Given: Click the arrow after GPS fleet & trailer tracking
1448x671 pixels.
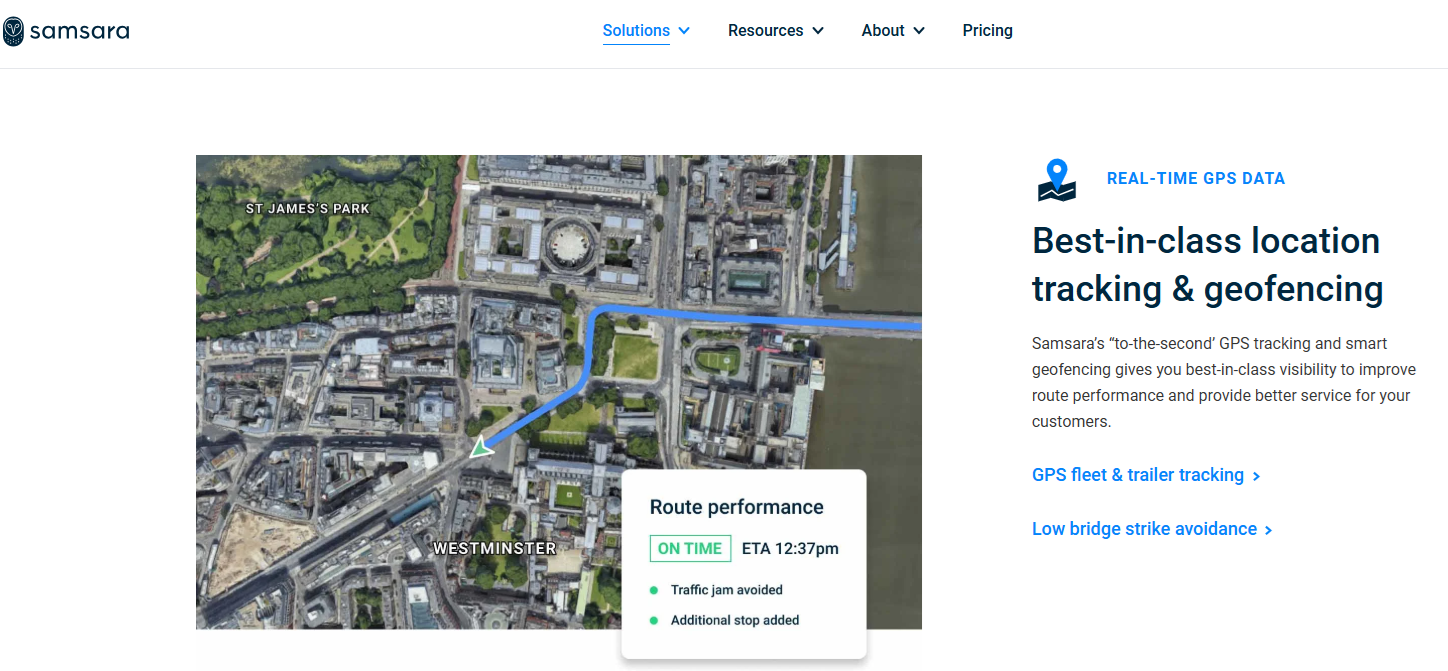Looking at the screenshot, I should [1257, 476].
